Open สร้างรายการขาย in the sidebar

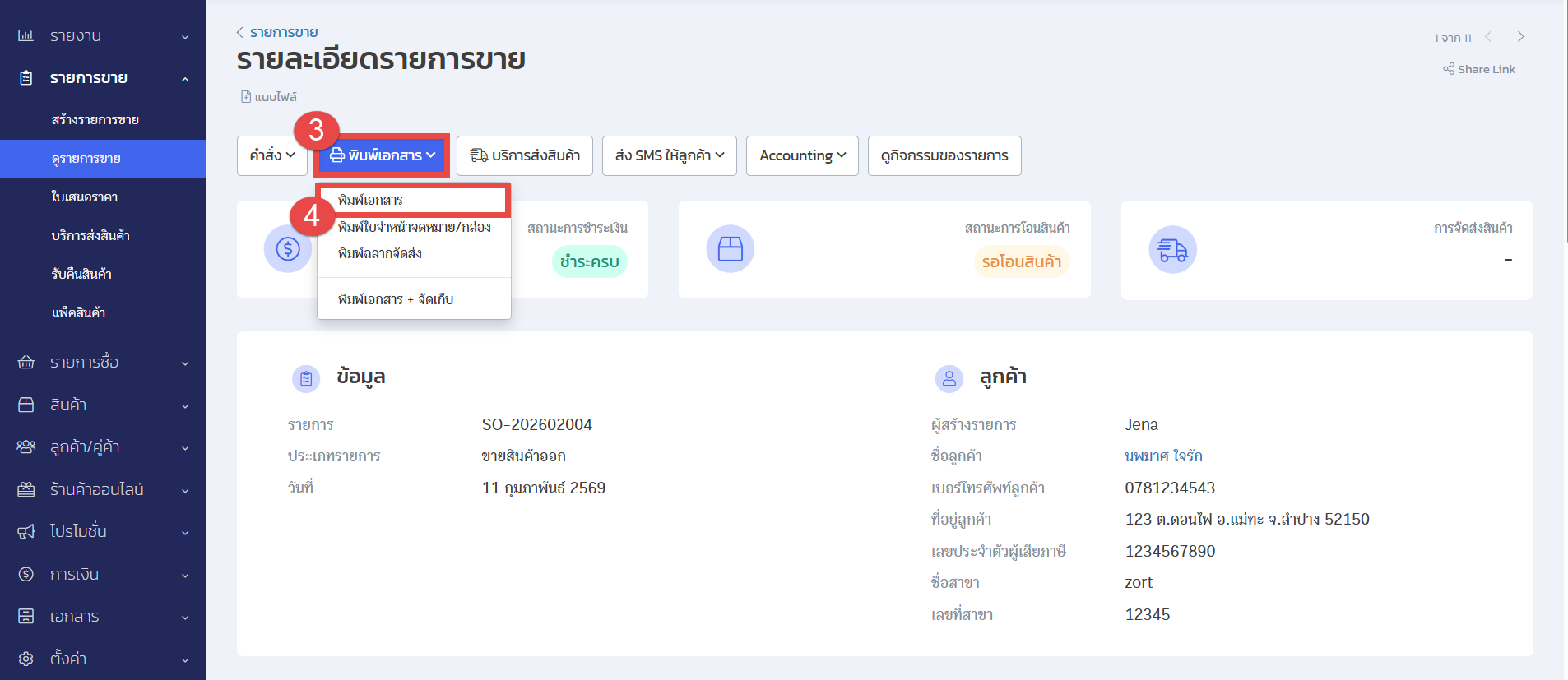[95, 120]
